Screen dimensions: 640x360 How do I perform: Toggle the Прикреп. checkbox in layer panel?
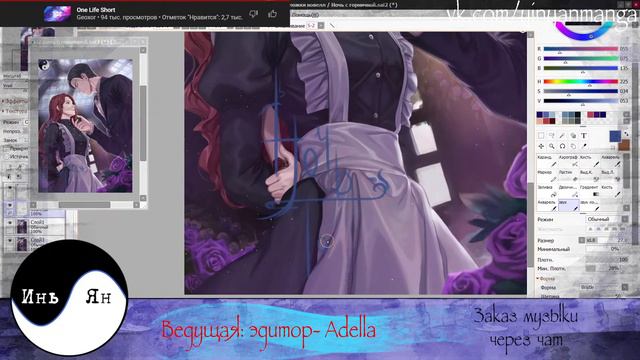pos(7,149)
